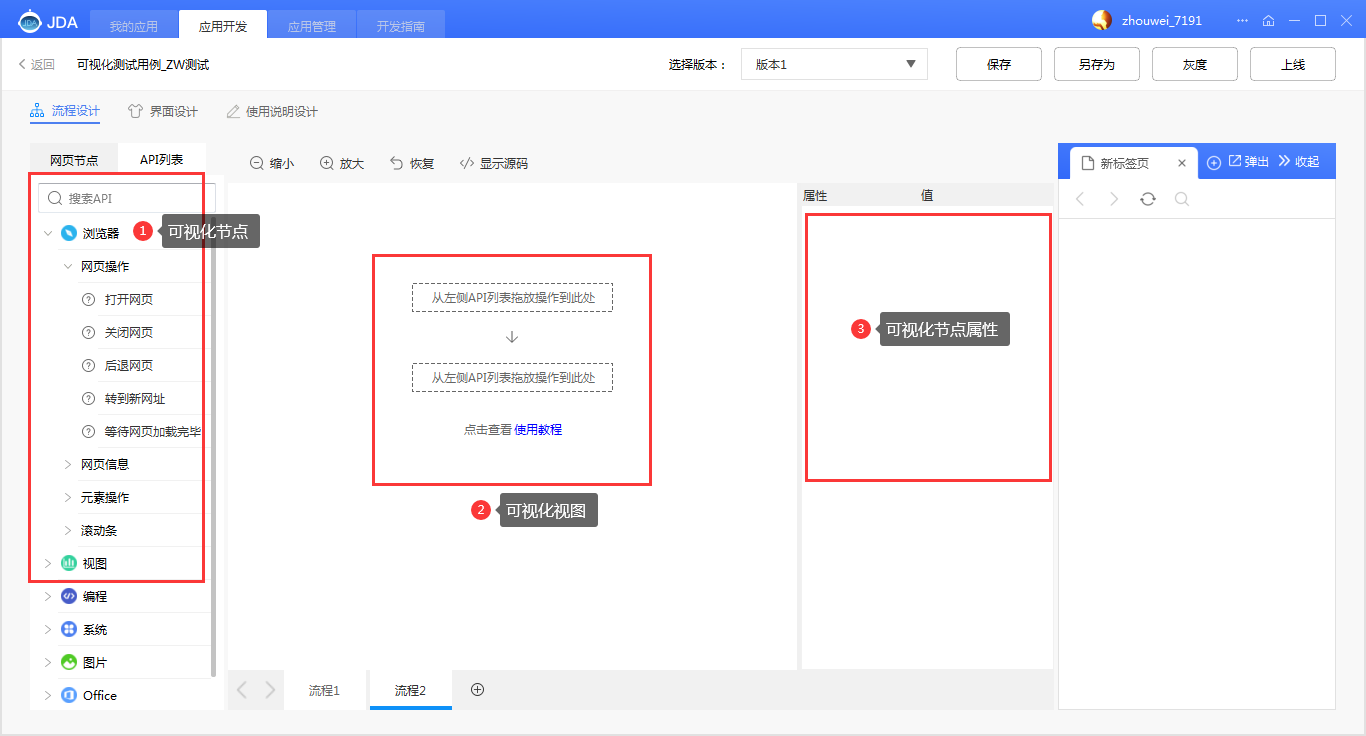Click the browser search magnifier icon
The height and width of the screenshot is (736, 1366).
(x=1182, y=199)
